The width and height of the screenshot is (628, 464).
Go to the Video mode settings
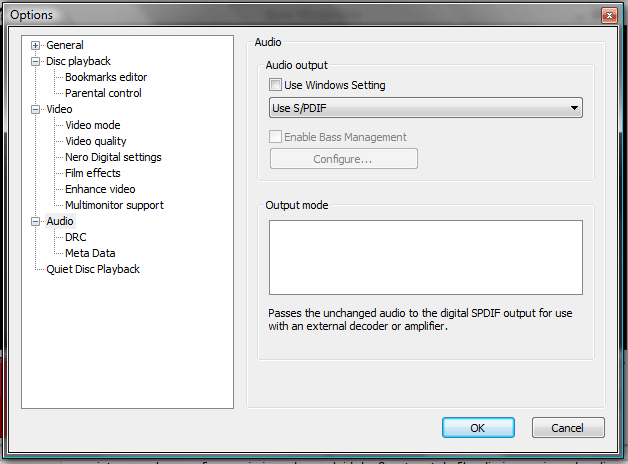pyautogui.click(x=92, y=125)
